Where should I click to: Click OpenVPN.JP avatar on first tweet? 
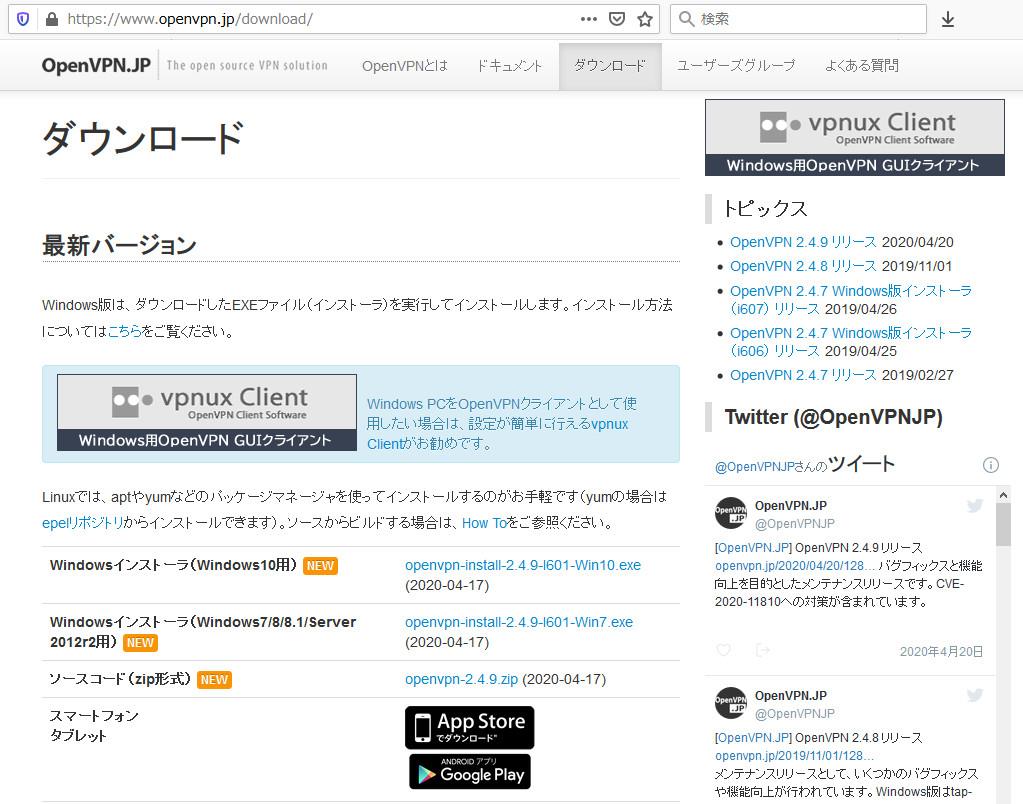click(x=731, y=513)
